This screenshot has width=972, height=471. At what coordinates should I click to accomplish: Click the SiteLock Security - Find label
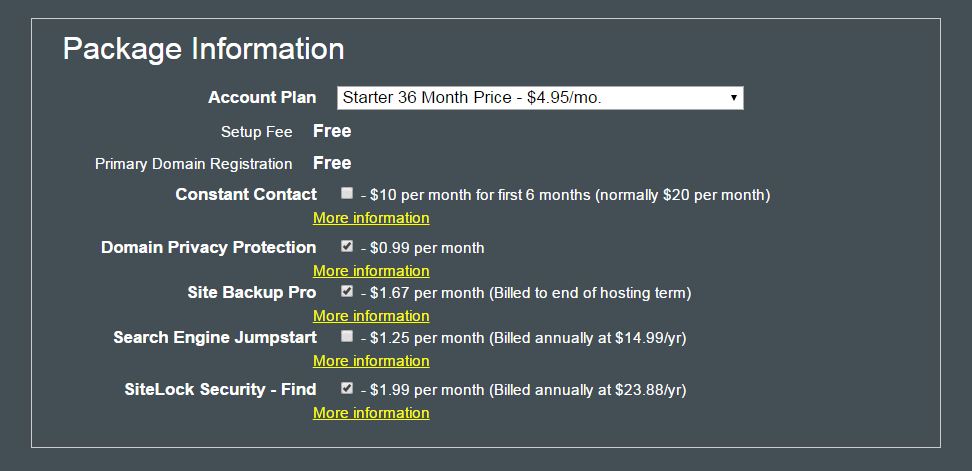tap(220, 389)
